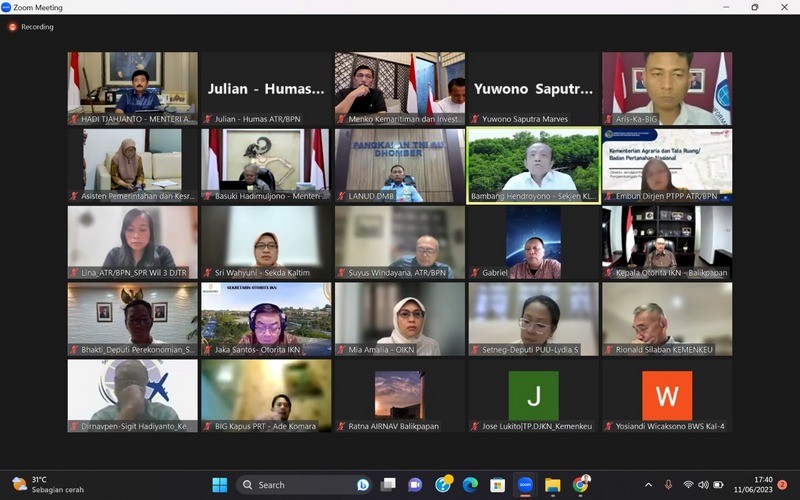Select Yosiandi Wicaksono's orange W avatar tile
The width and height of the screenshot is (800, 500).
[x=667, y=396]
